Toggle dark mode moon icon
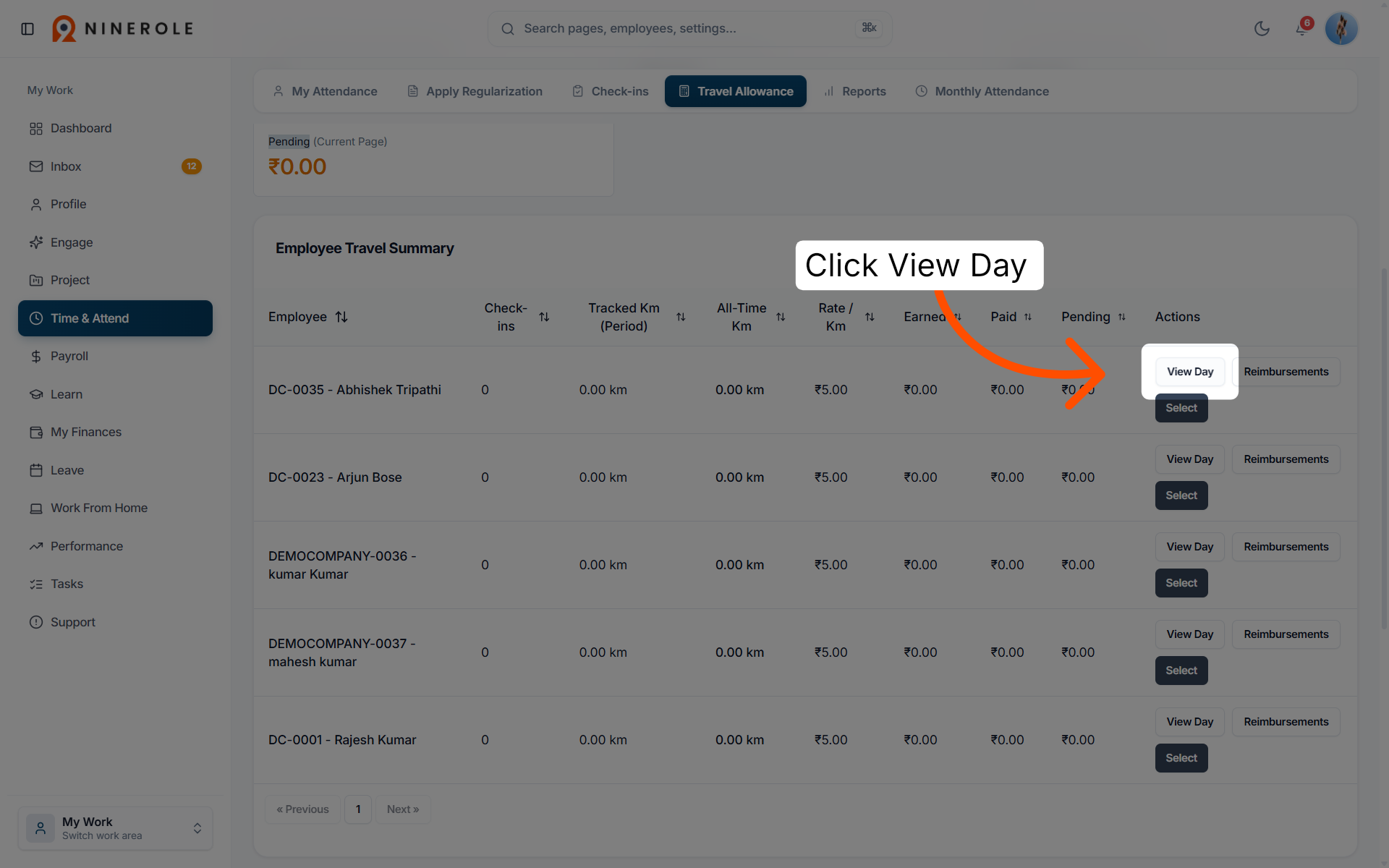The width and height of the screenshot is (1389, 868). click(1262, 29)
